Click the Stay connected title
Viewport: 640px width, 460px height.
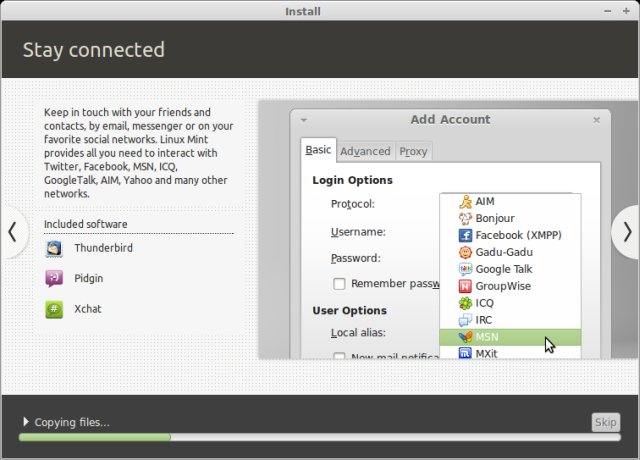[94, 50]
